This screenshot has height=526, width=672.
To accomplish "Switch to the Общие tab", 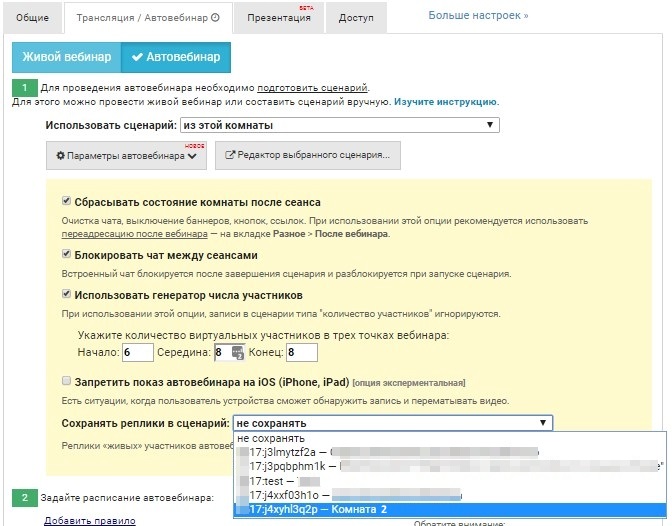I will pyautogui.click(x=33, y=18).
